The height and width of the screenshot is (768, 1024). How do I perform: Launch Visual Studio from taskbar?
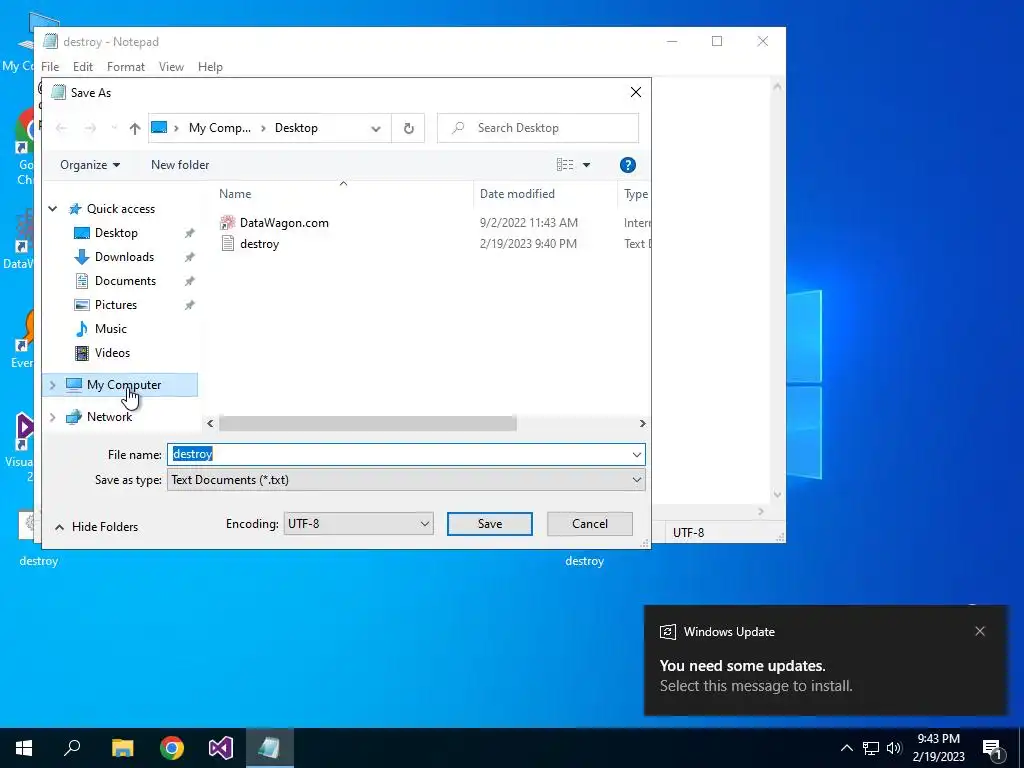(221, 748)
